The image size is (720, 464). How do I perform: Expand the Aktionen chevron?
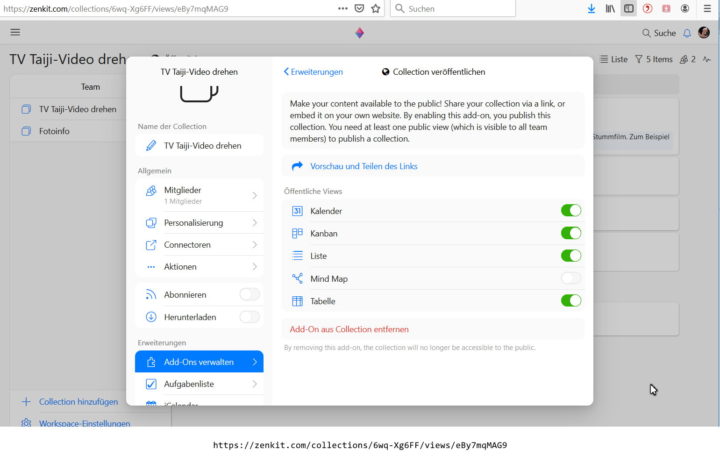254,266
